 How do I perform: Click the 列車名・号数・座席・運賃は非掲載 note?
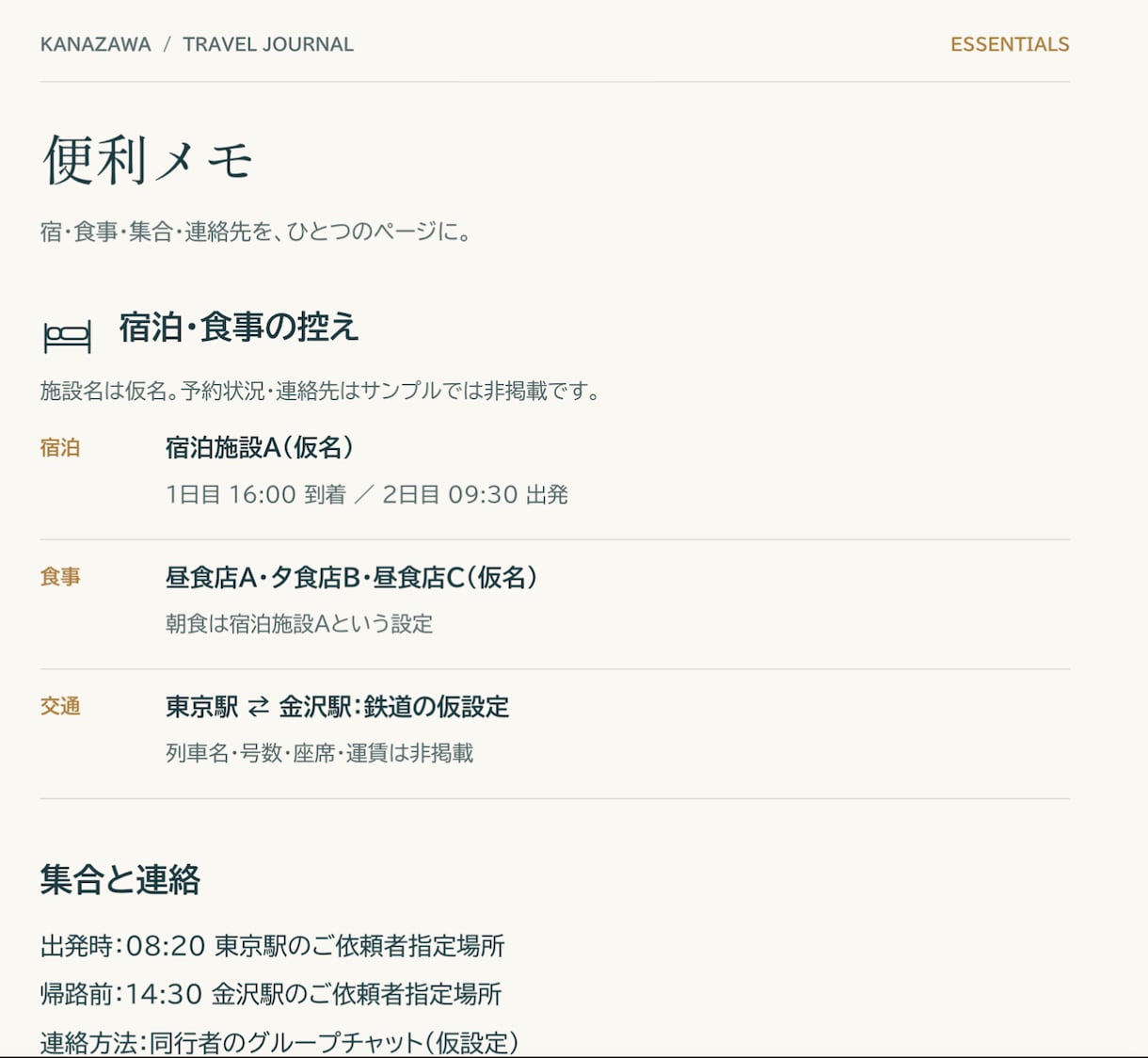click(320, 753)
